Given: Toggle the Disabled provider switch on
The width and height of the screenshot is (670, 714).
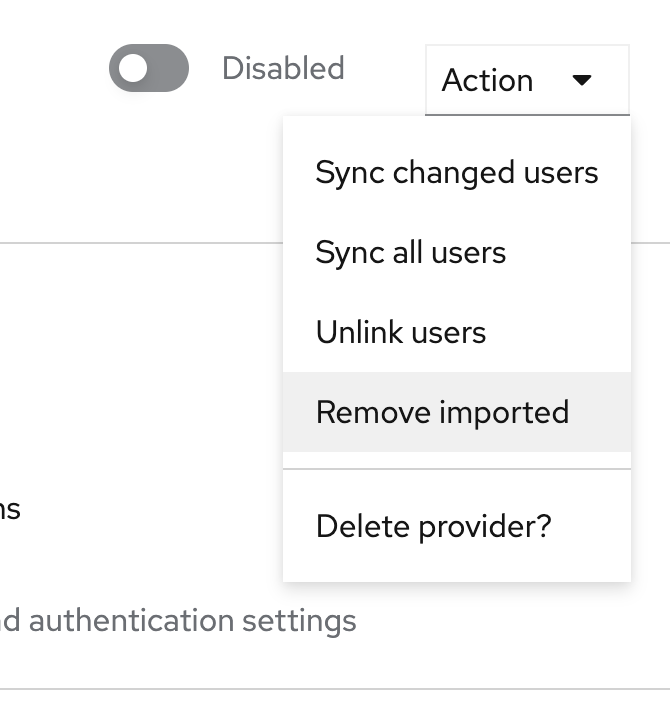Looking at the screenshot, I should point(149,68).
